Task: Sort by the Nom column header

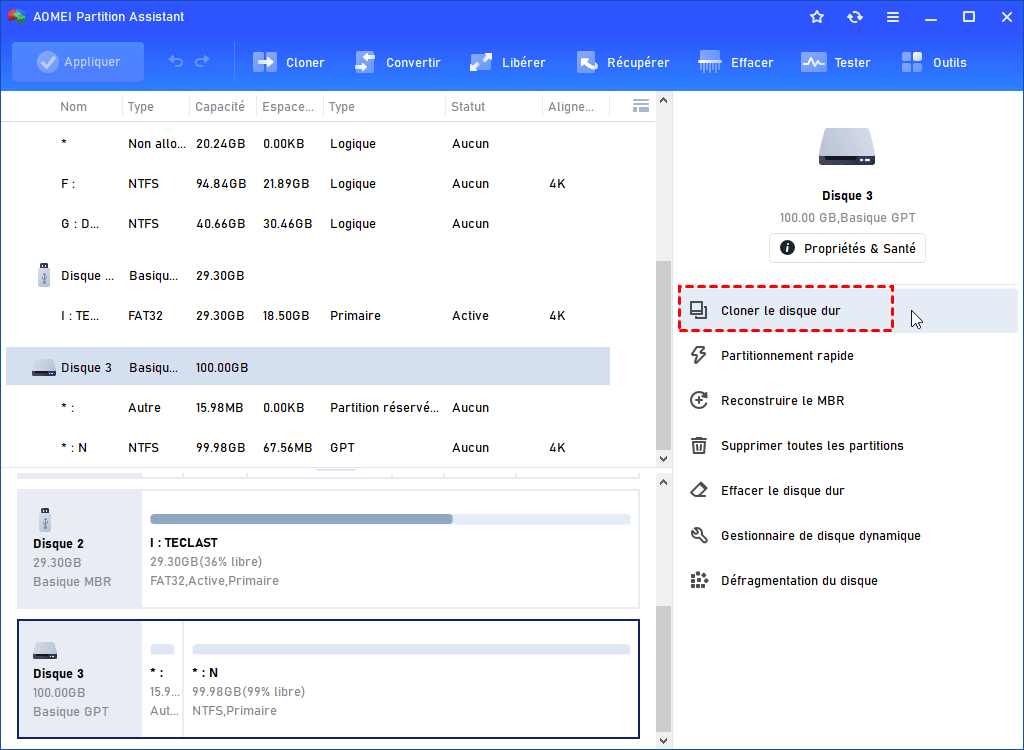Action: tap(73, 106)
